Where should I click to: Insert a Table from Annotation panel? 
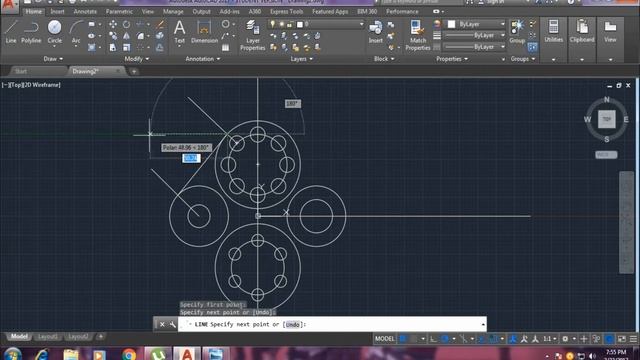tap(225, 48)
